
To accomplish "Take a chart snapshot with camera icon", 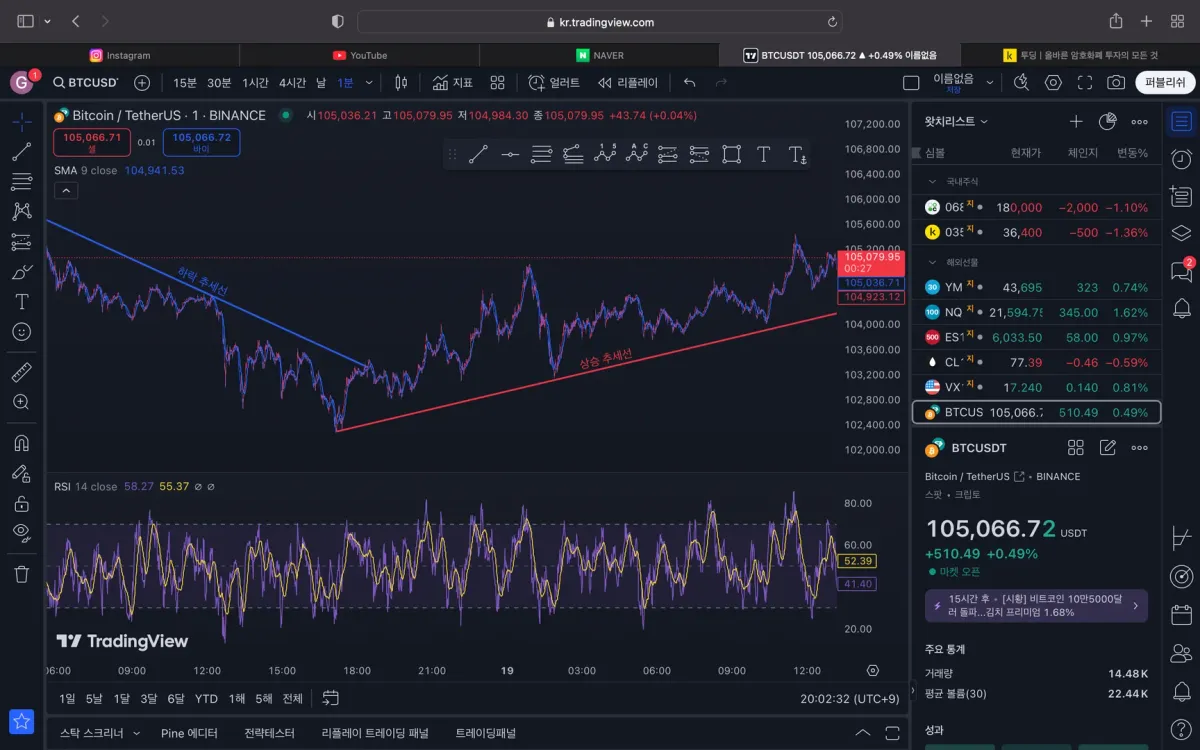I will 1116,83.
